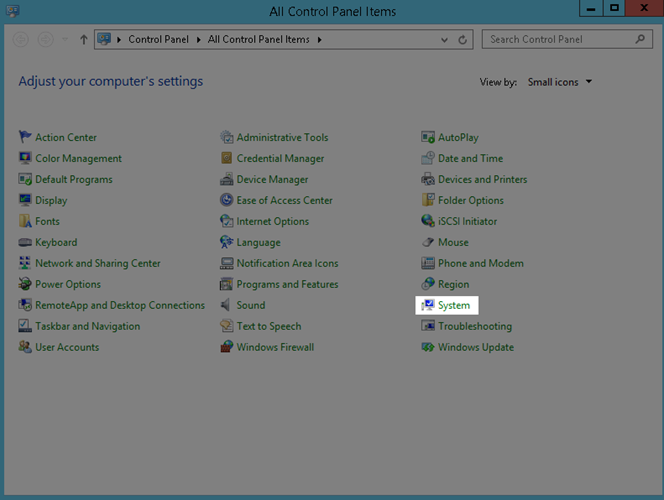The image size is (664, 500).
Task: Click the All Control Panel Items breadcrumb
Action: pyautogui.click(x=258, y=39)
